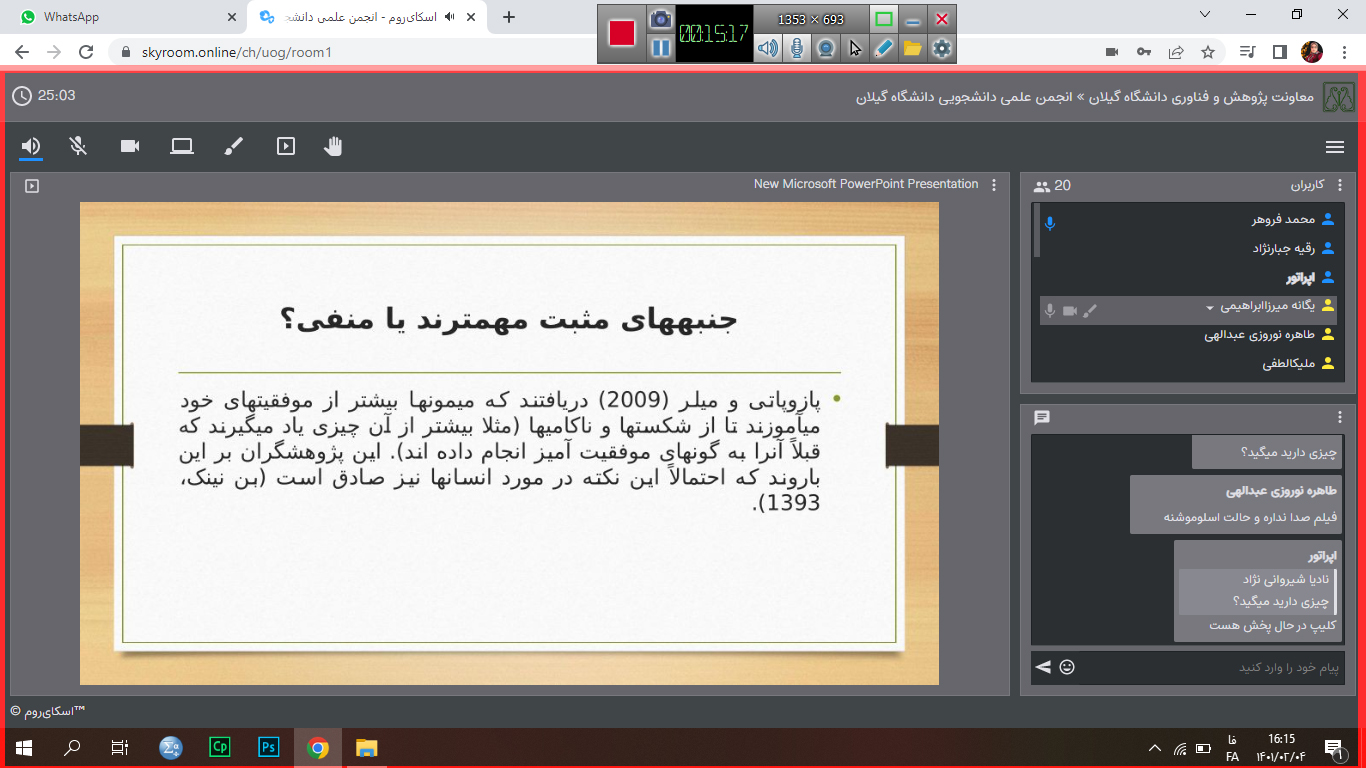Open Photoshop from the Windows taskbar
This screenshot has height=768, width=1366.
269,747
